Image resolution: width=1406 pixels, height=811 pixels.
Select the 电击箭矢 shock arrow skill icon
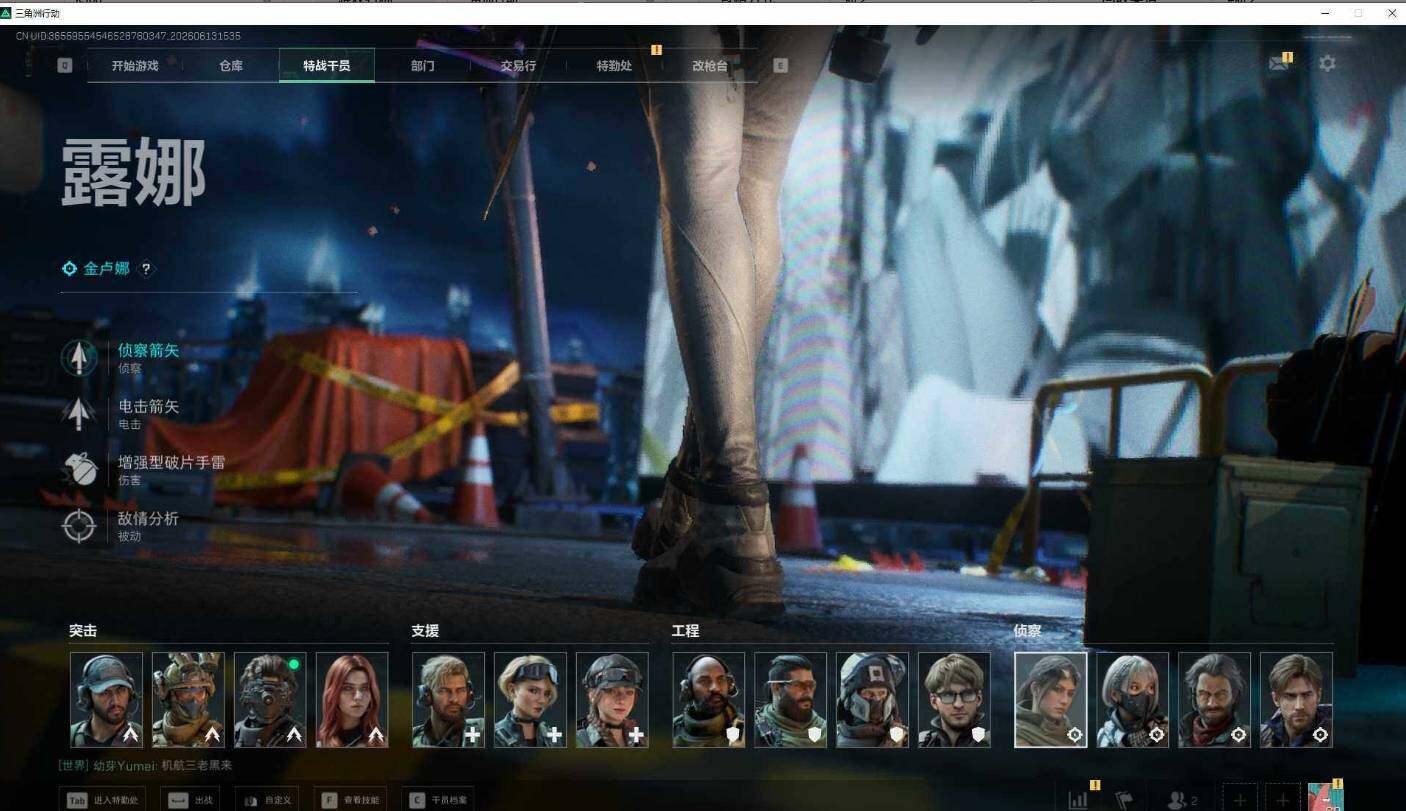[x=79, y=413]
